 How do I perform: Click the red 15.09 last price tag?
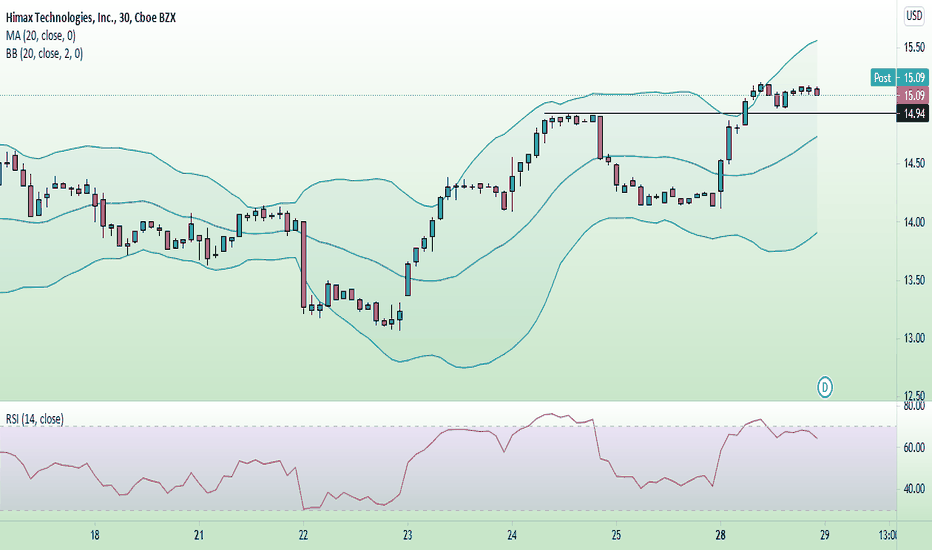pyautogui.click(x=912, y=95)
